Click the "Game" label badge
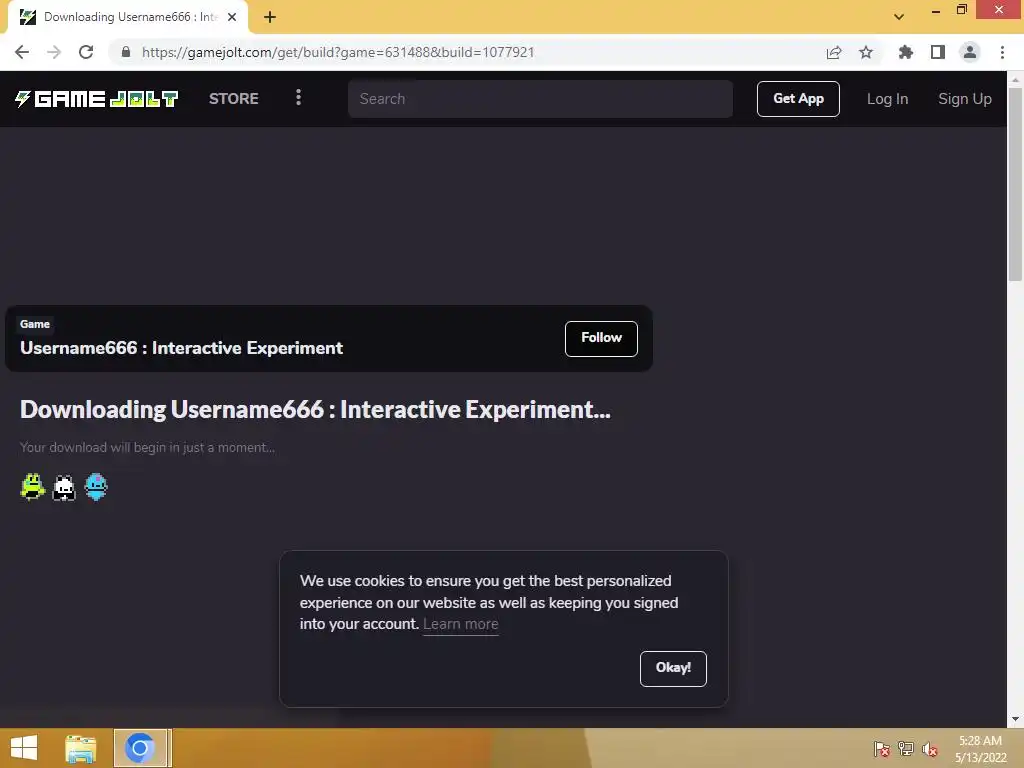This screenshot has height=768, width=1024. [35, 324]
